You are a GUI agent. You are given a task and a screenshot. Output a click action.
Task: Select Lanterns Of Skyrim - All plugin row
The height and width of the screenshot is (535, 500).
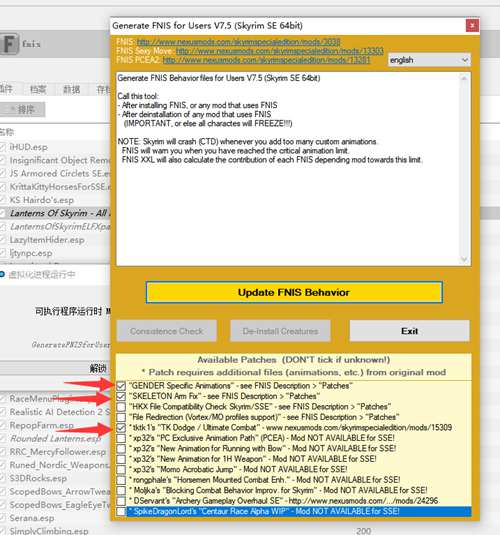point(55,214)
